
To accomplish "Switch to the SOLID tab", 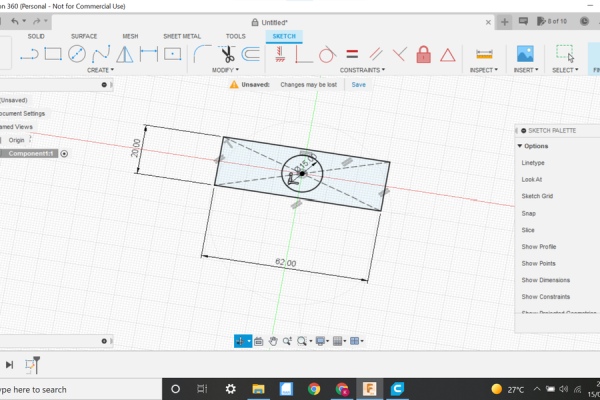I will click(36, 36).
